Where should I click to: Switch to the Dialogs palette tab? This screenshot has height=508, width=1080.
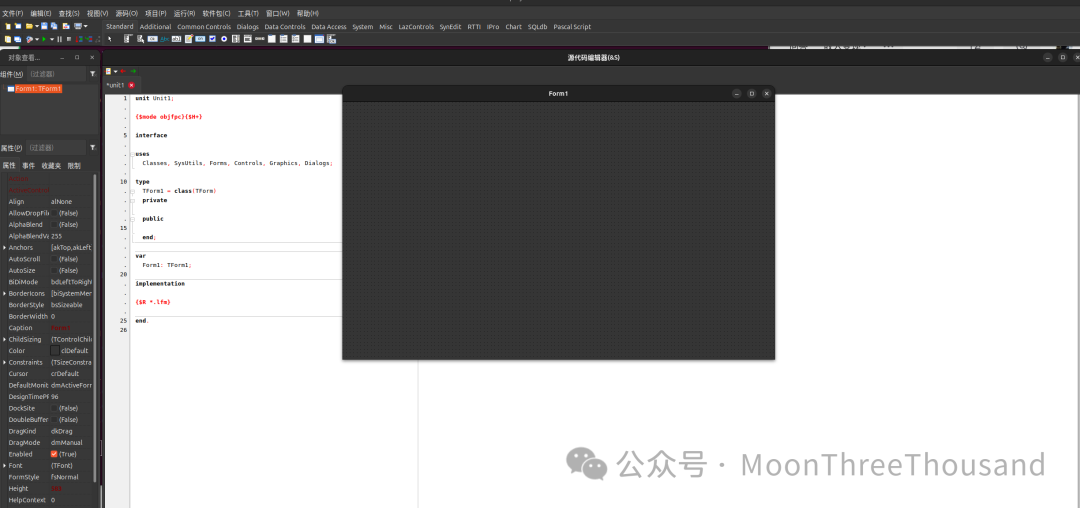(x=247, y=27)
